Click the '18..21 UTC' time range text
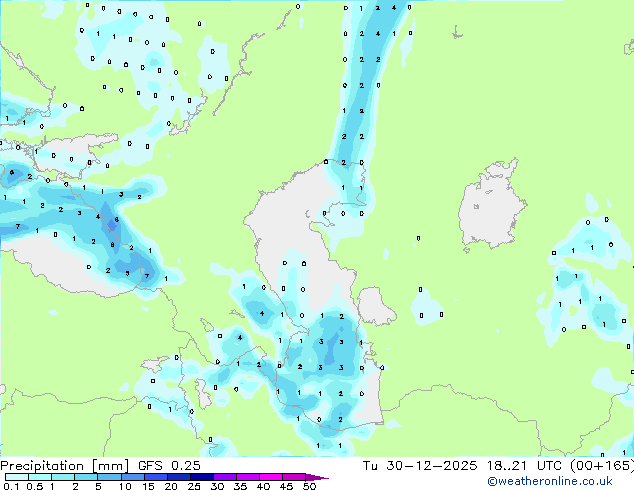Viewport: 634px width, 490px height. click(524, 466)
